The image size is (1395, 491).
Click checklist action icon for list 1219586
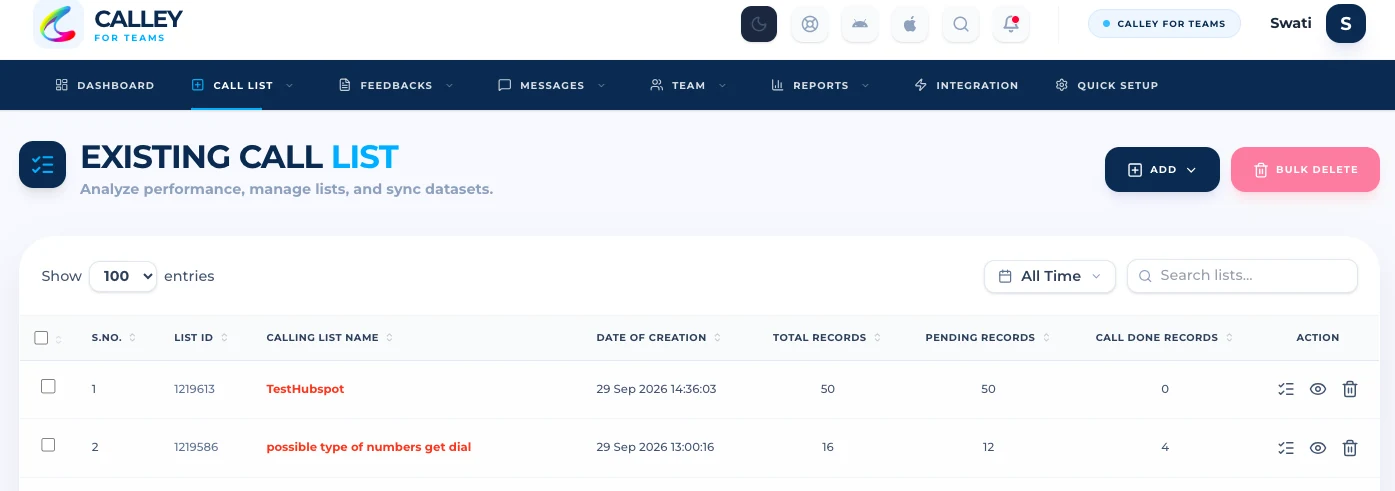1286,447
